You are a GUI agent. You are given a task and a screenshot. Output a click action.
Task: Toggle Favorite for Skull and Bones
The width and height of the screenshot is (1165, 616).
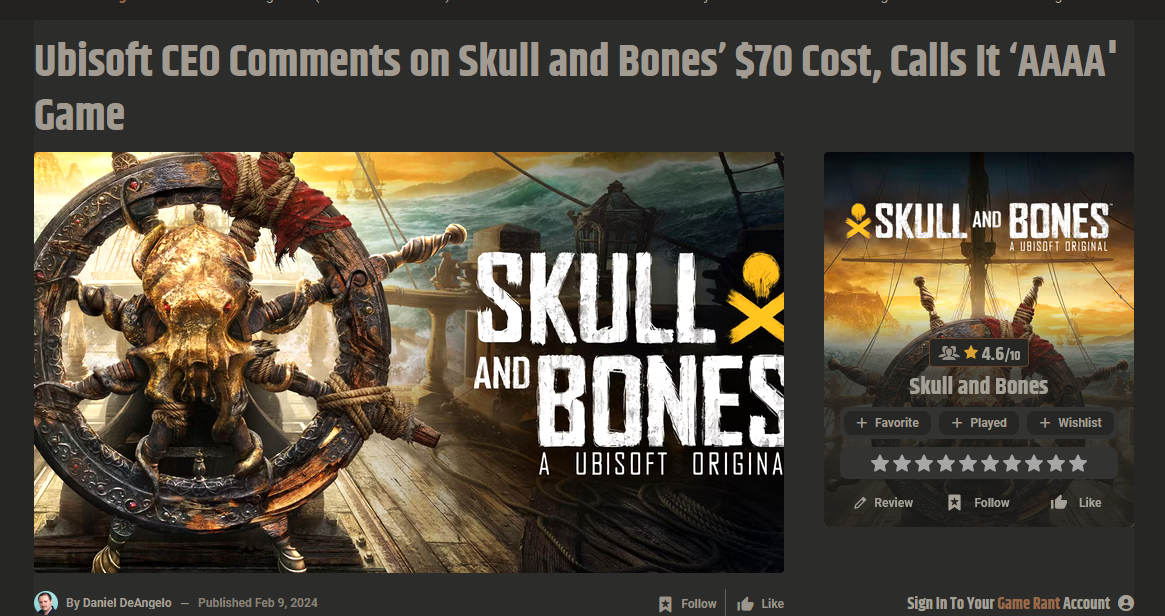(887, 423)
